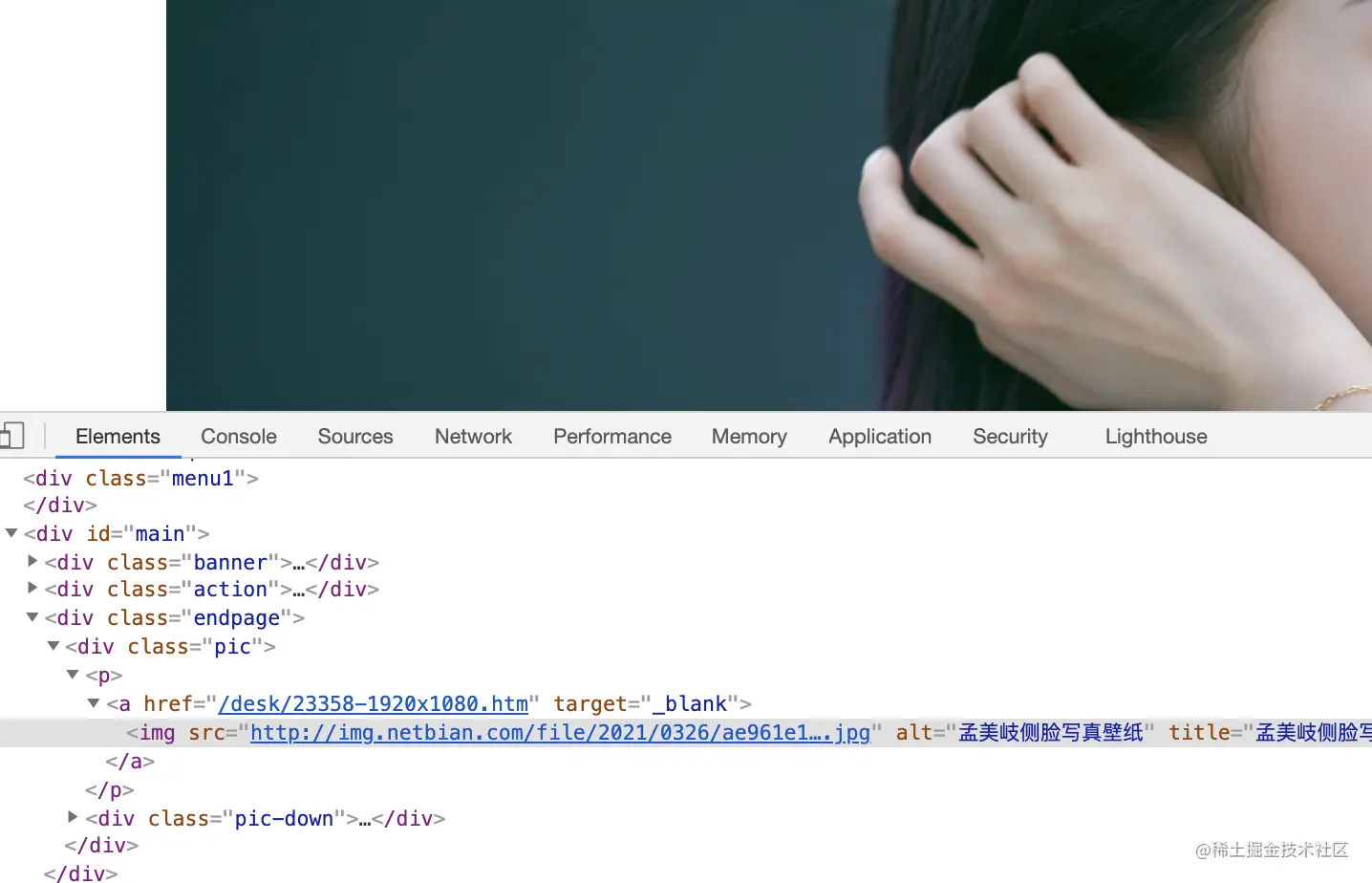Switch to the Network tab

click(473, 437)
